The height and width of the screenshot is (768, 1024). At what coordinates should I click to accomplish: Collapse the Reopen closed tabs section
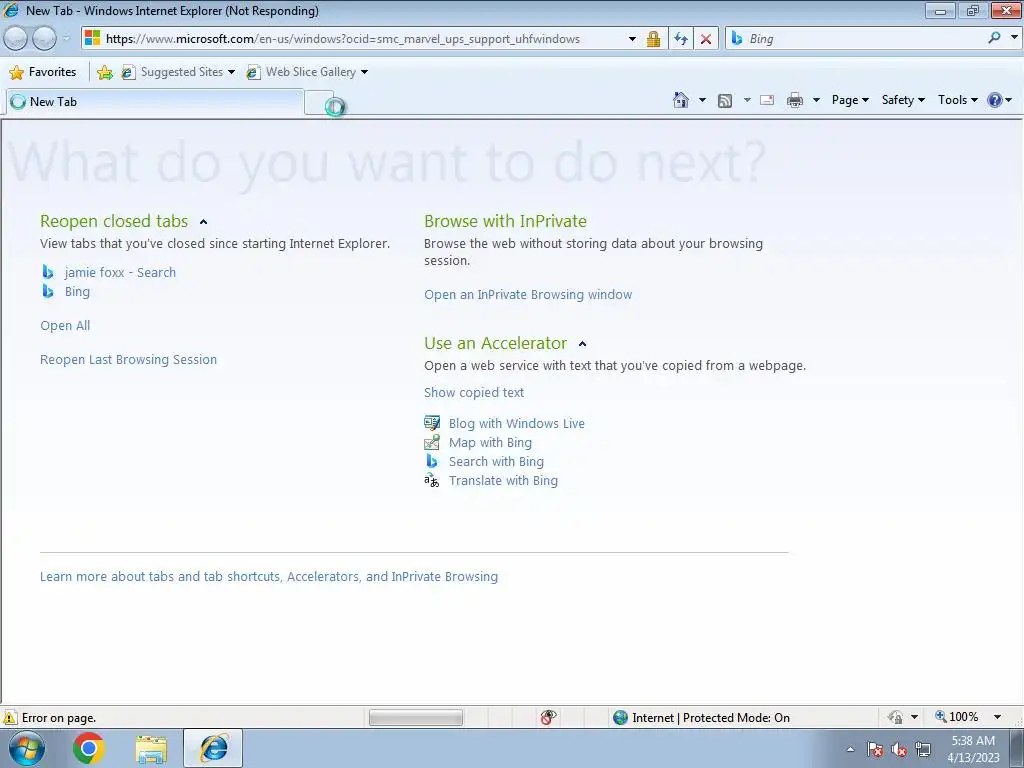pyautogui.click(x=203, y=222)
